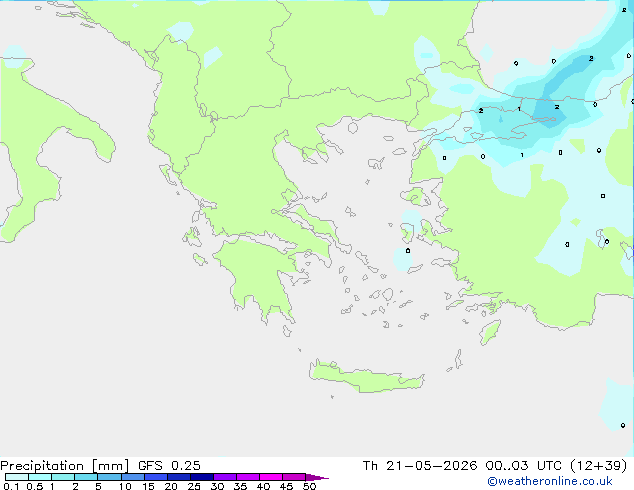Click the (12+39) forecast hour label
Viewport: 634px width, 490px height.
[x=598, y=466]
